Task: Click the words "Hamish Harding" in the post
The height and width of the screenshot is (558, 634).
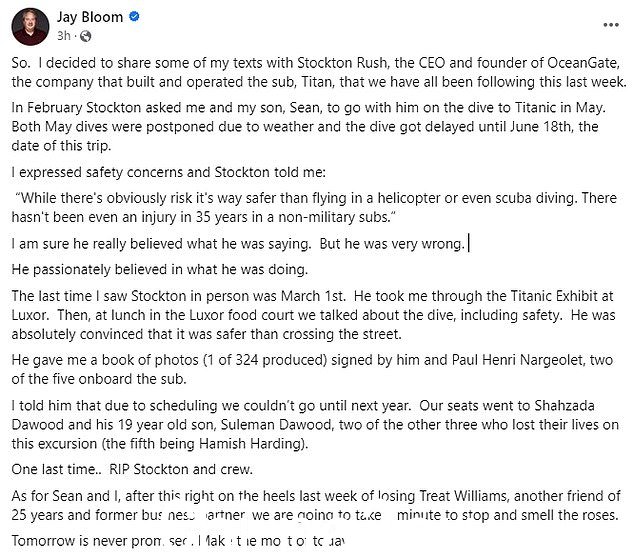Action: (251, 444)
